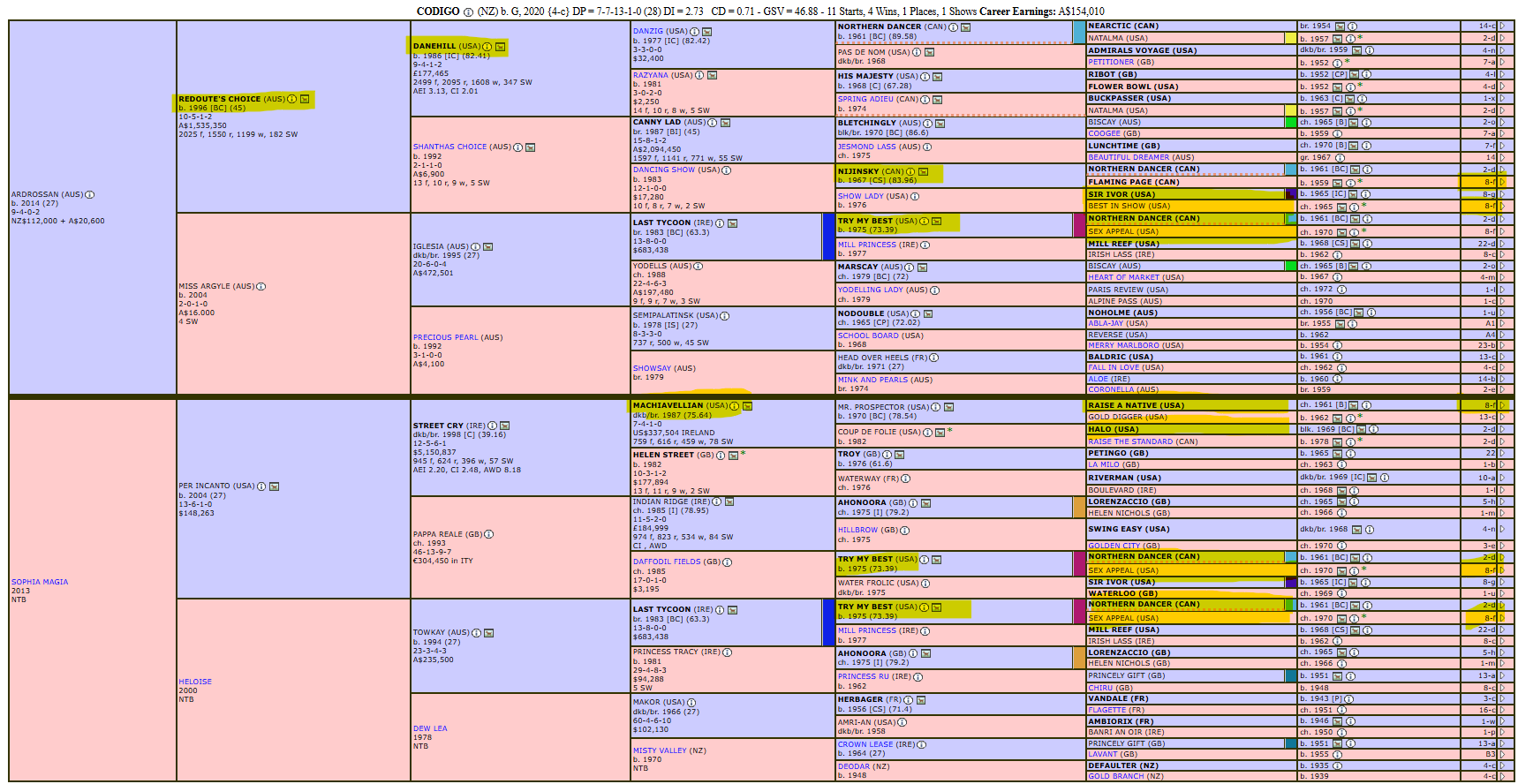Expand the RIBOT row arrow
Image resolution: width=1518 pixels, height=784 pixels.
coord(1502,74)
